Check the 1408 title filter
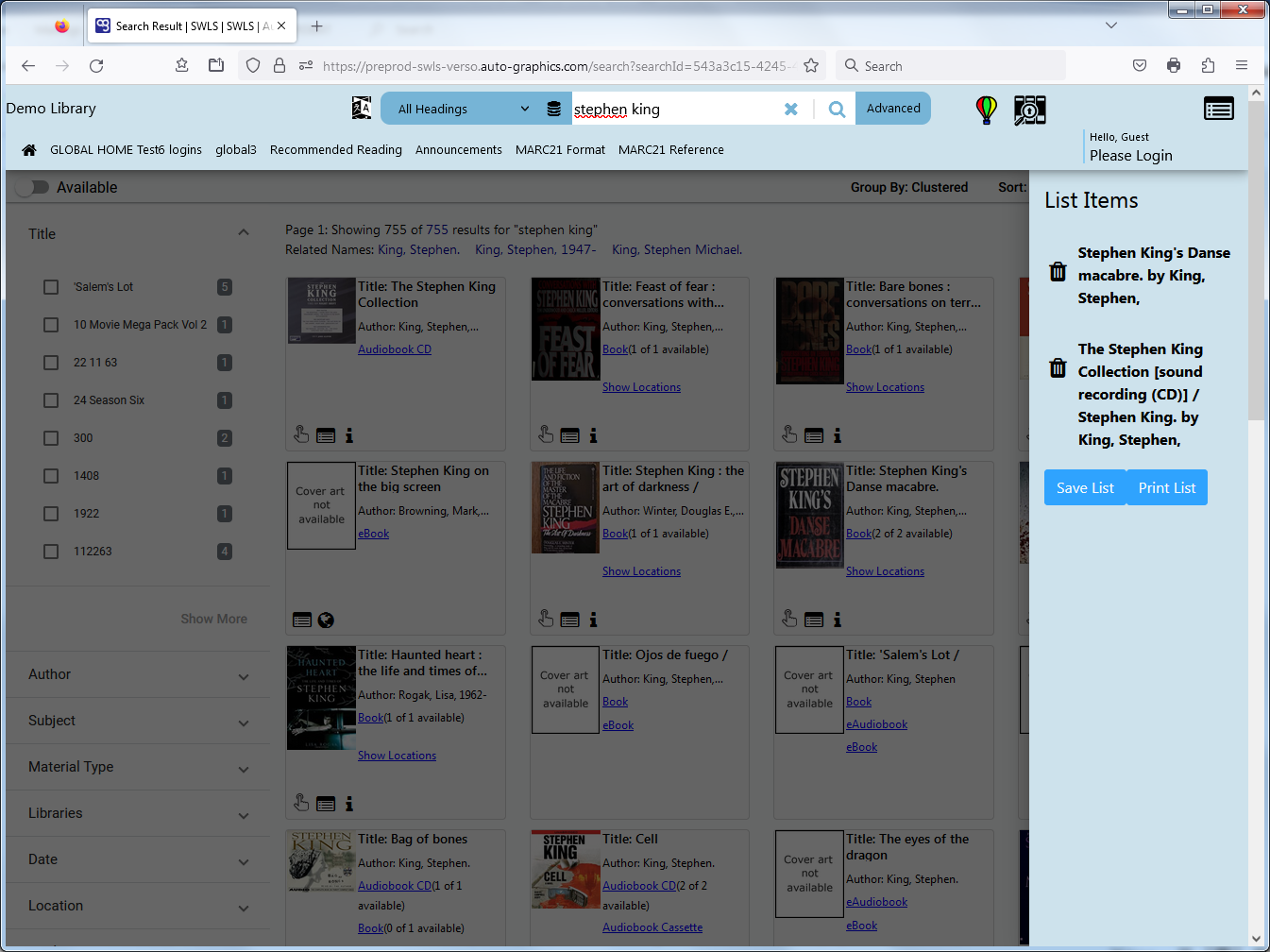 pyautogui.click(x=51, y=476)
